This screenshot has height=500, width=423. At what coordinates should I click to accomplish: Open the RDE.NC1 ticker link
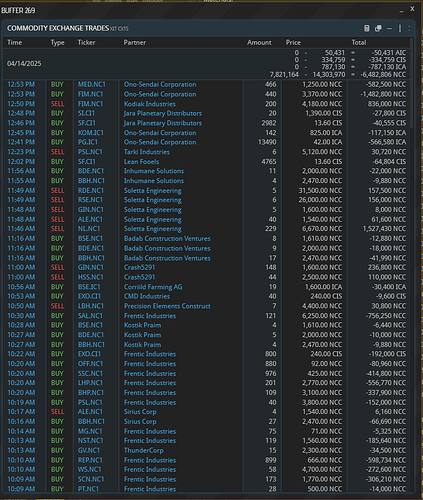pyautogui.click(x=91, y=190)
